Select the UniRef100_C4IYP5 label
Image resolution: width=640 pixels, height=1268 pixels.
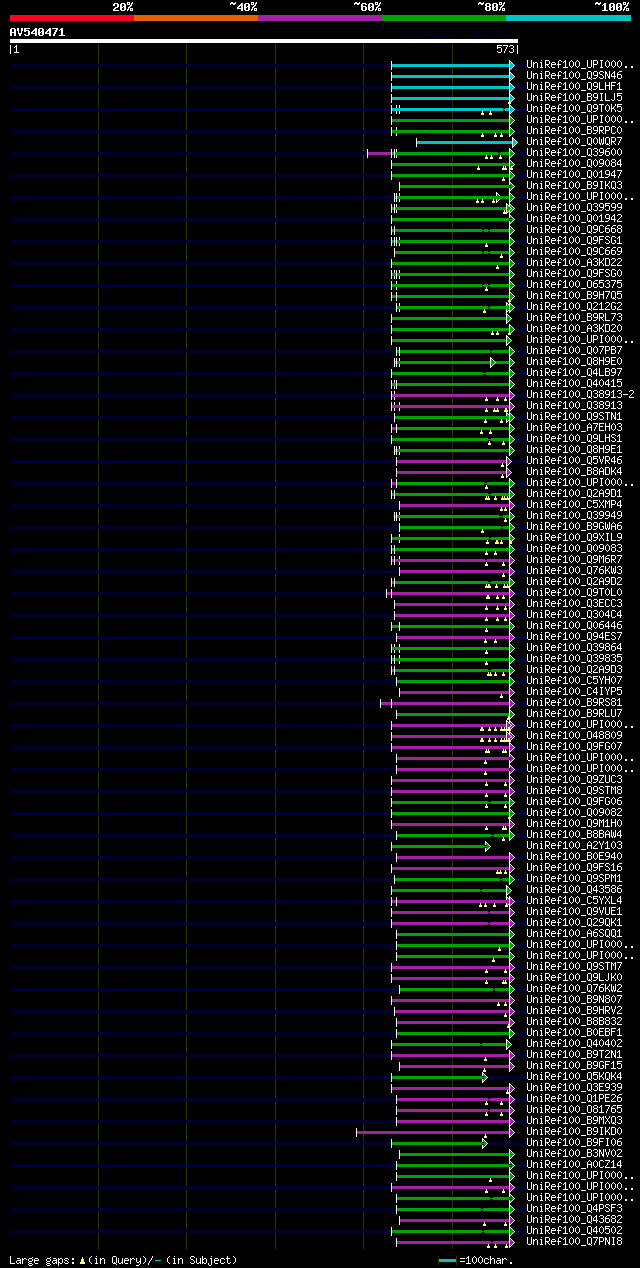click(x=574, y=691)
